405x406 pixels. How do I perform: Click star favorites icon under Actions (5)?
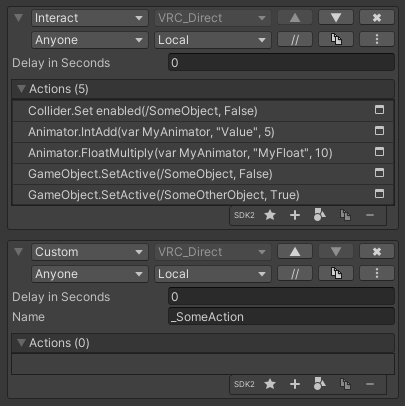pyautogui.click(x=270, y=215)
